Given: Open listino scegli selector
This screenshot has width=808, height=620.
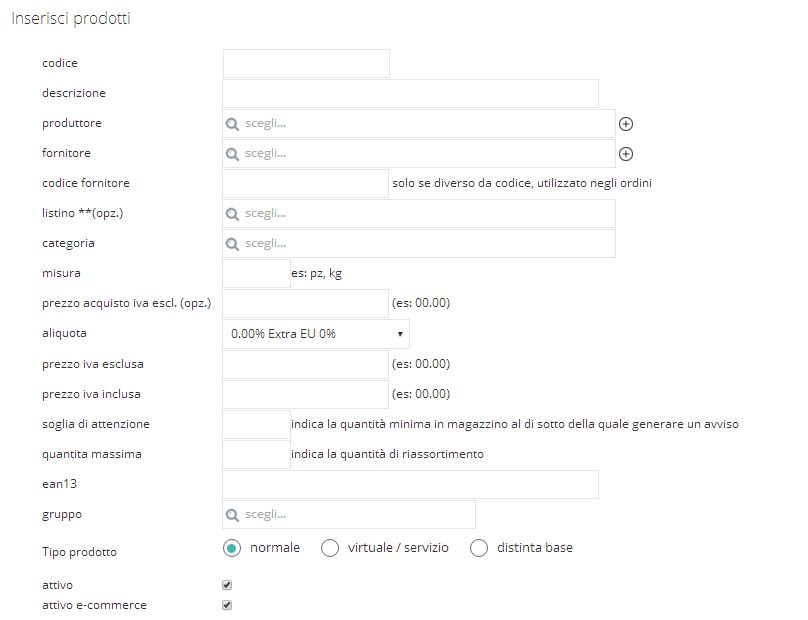Looking at the screenshot, I should tap(419, 213).
